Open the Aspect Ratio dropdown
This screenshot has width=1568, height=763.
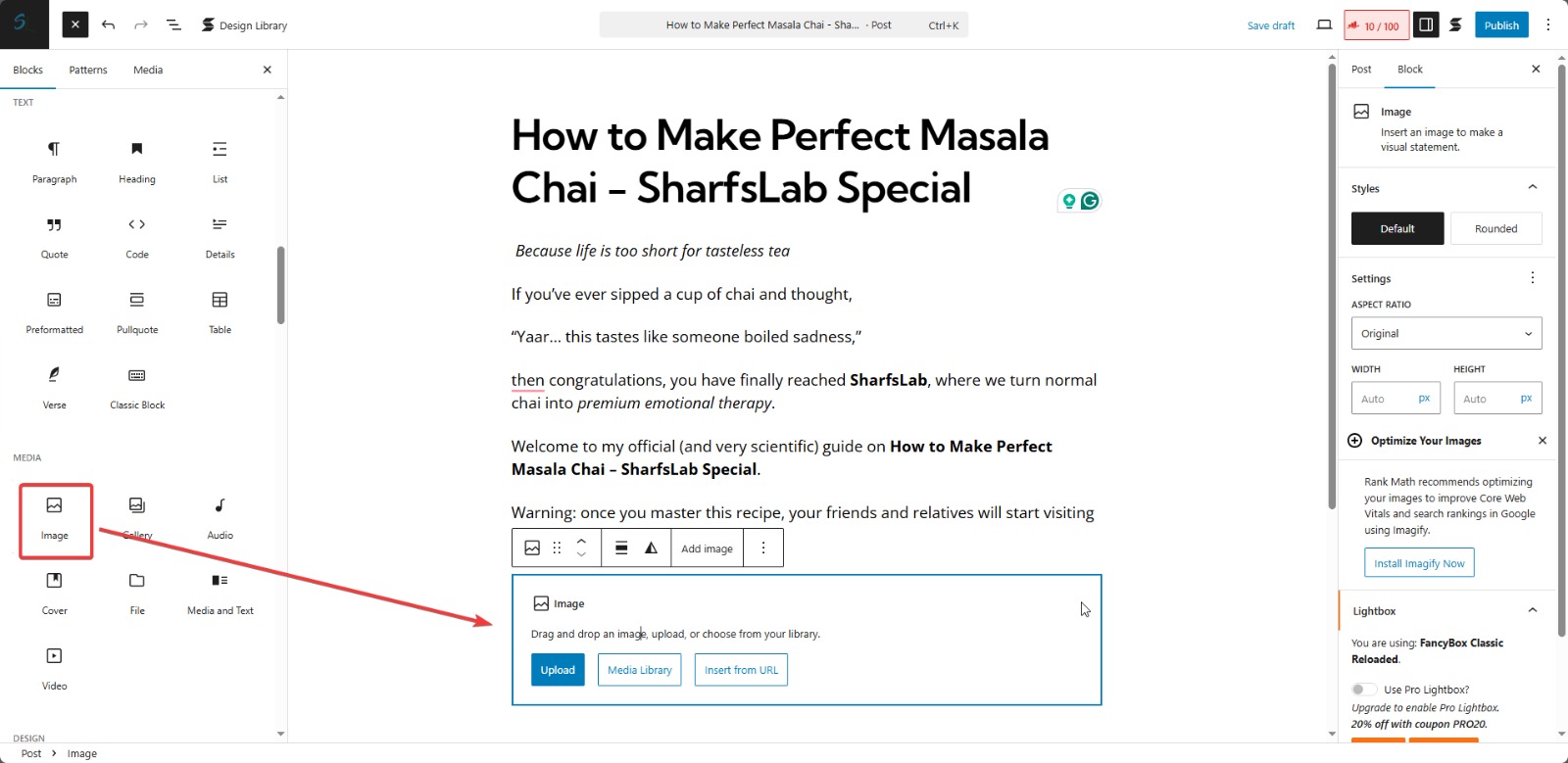[1445, 333]
